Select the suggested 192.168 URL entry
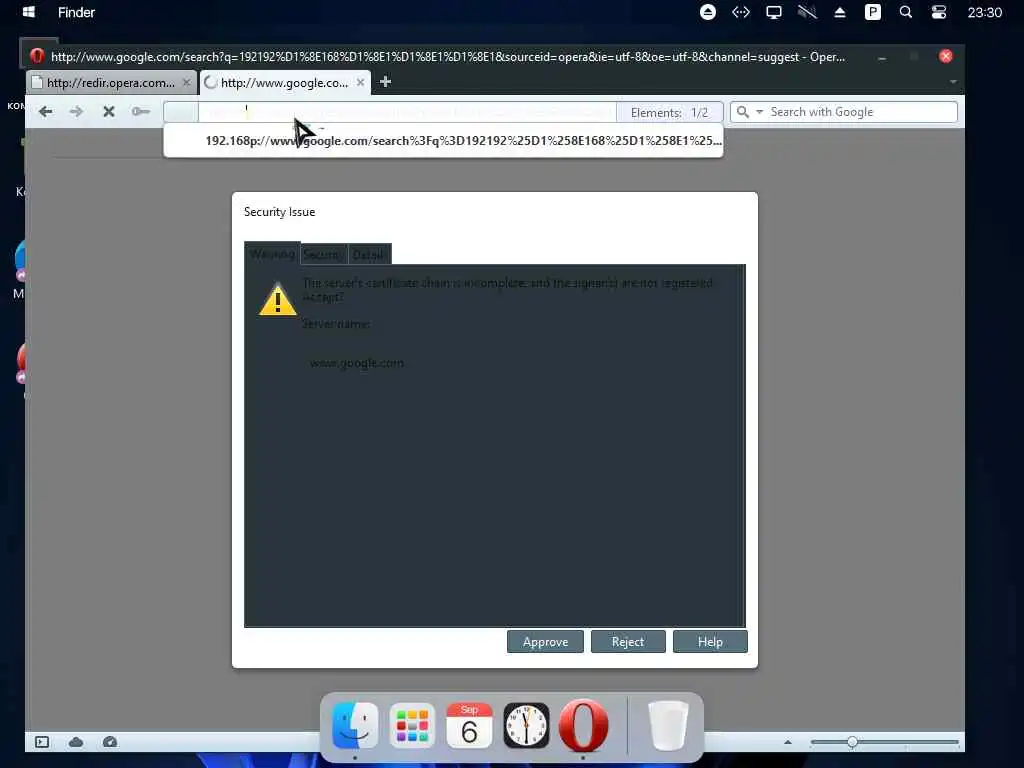 [443, 140]
